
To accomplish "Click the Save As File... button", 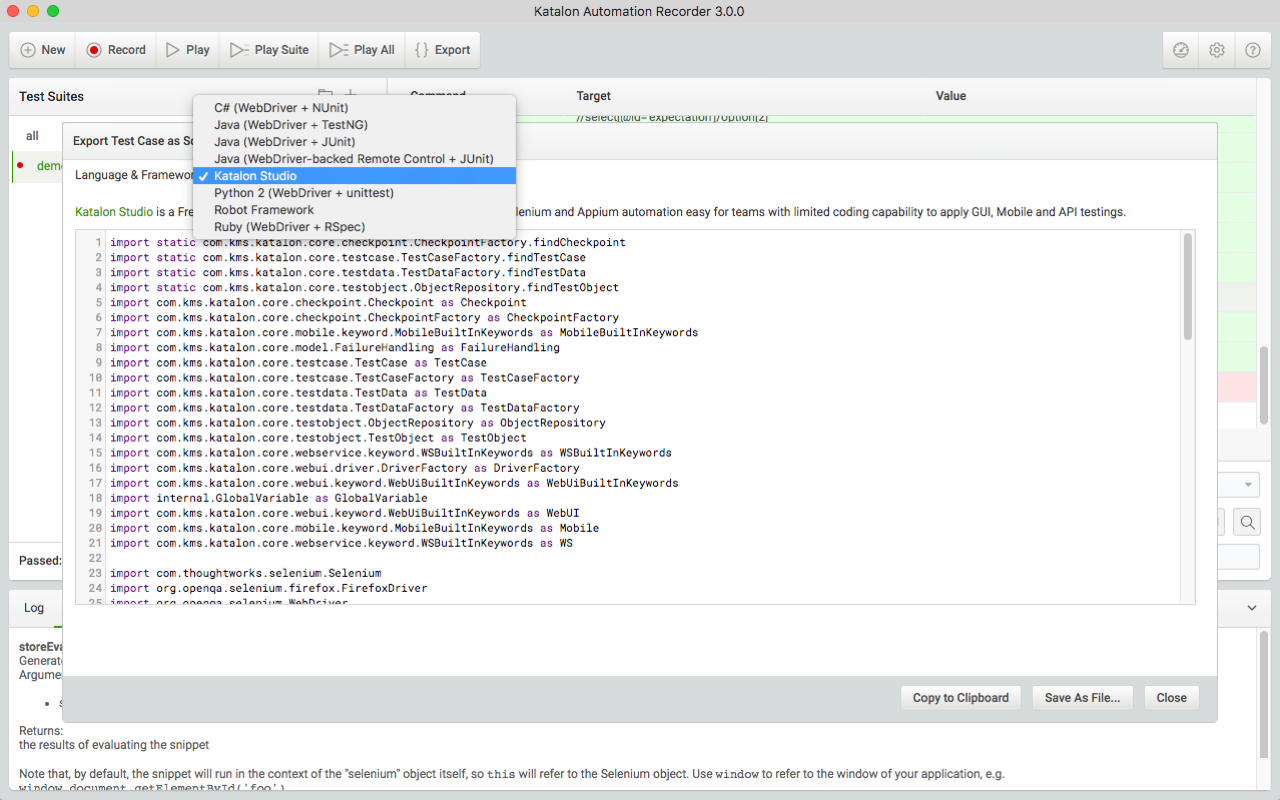I will tap(1082, 698).
